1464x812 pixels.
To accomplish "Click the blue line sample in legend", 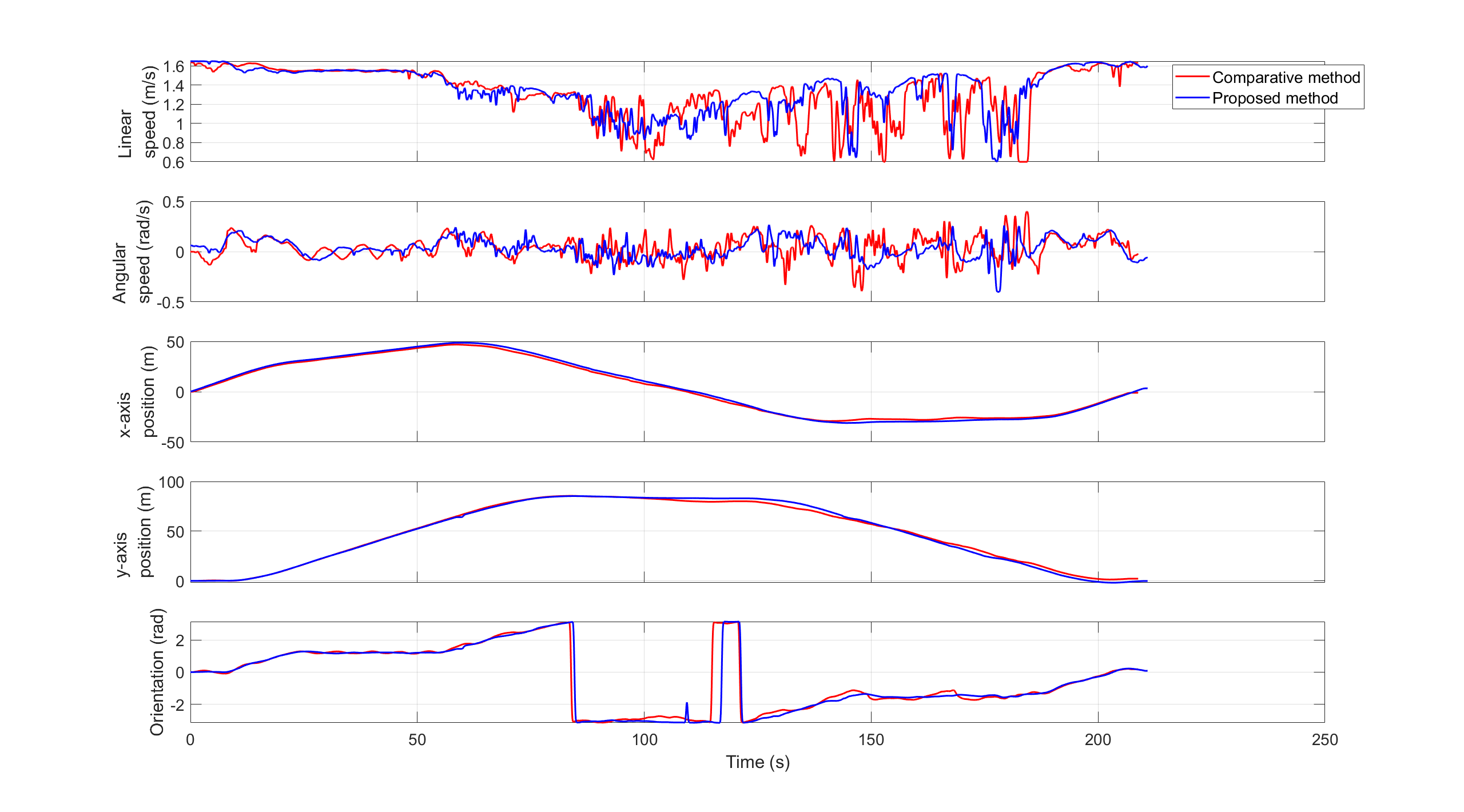I will 1193,98.
